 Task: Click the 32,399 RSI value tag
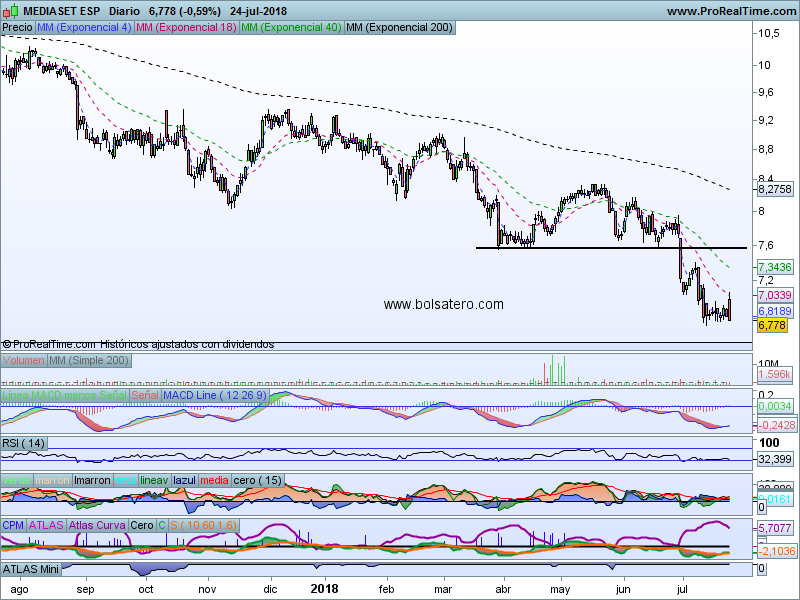(775, 459)
